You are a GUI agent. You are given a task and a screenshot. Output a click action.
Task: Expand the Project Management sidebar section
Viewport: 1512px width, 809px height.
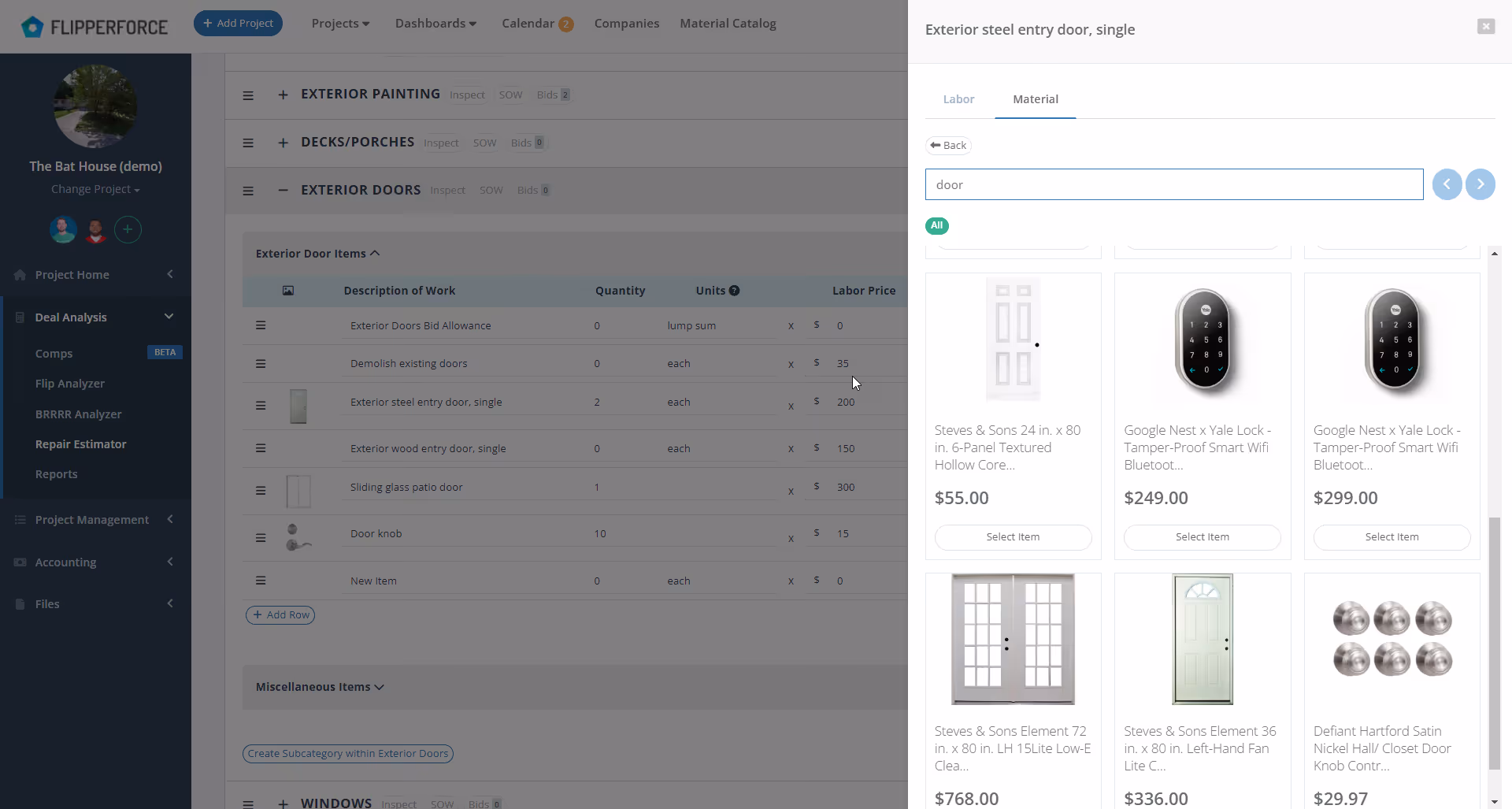95,520
